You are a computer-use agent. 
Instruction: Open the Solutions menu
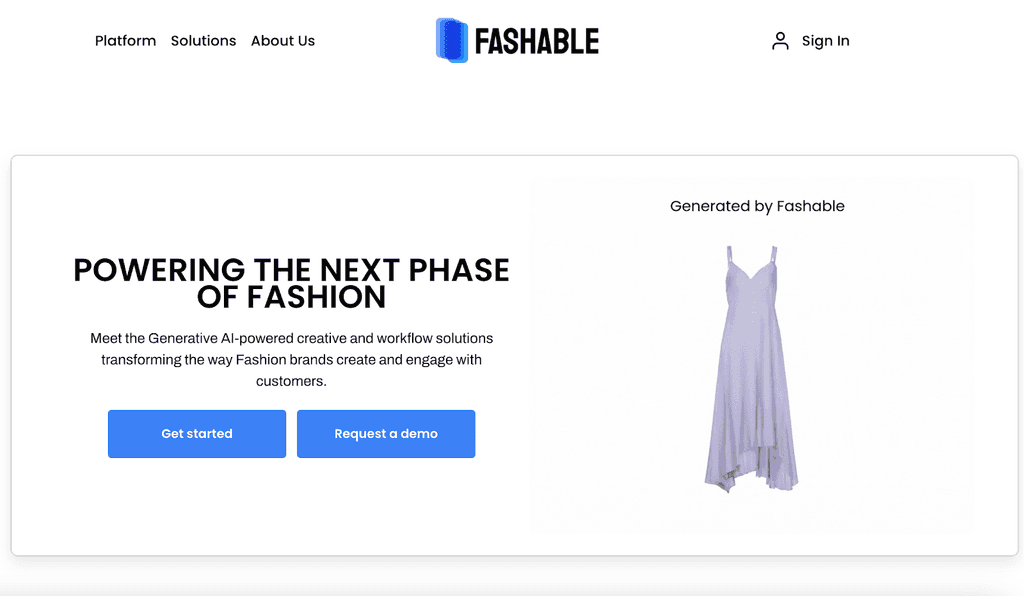tap(203, 41)
